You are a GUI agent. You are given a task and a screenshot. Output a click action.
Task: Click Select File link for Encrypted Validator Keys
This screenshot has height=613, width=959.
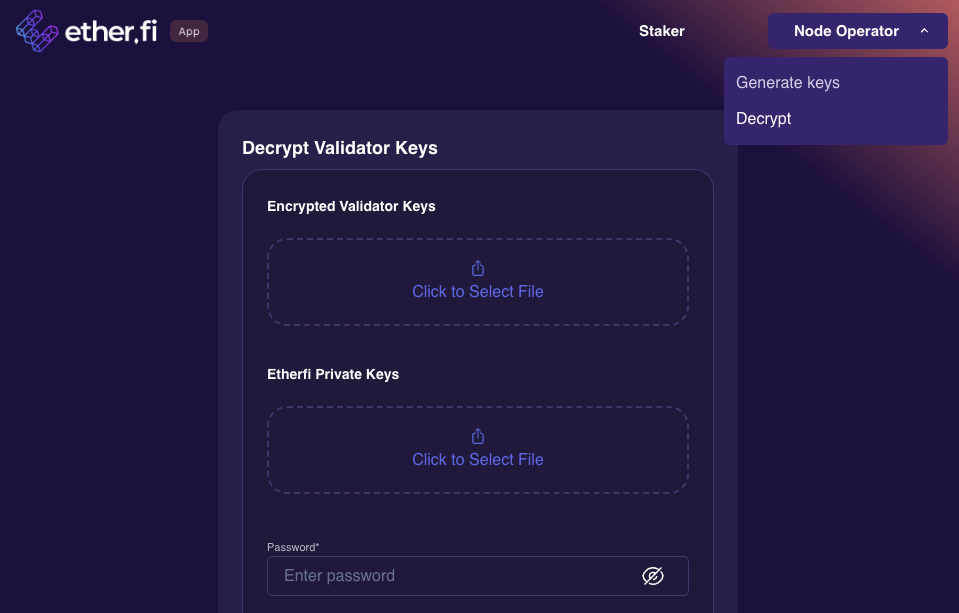[x=478, y=292]
